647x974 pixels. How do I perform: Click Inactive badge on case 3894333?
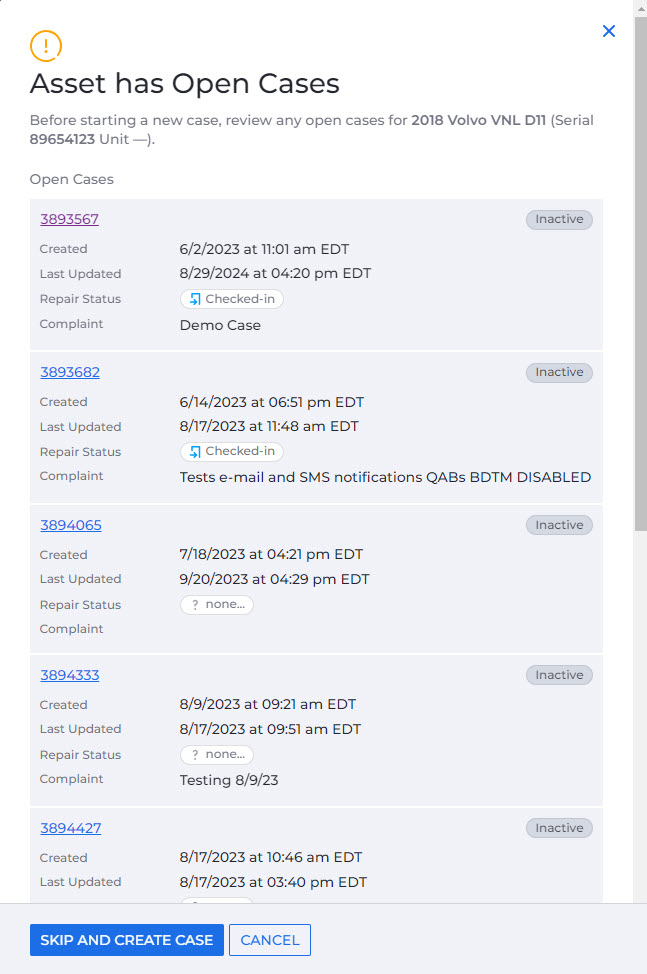tap(559, 675)
